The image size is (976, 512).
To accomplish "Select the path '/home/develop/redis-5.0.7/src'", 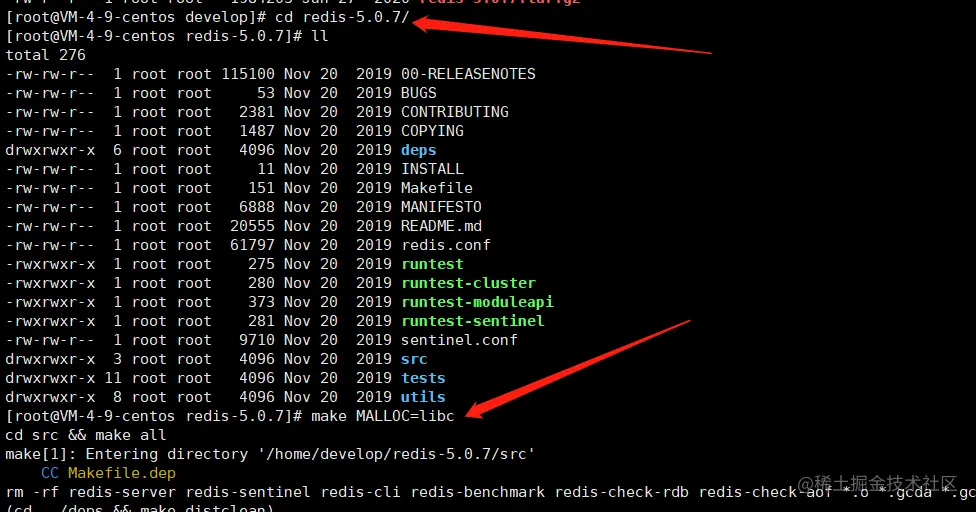I will pyautogui.click(x=396, y=454).
